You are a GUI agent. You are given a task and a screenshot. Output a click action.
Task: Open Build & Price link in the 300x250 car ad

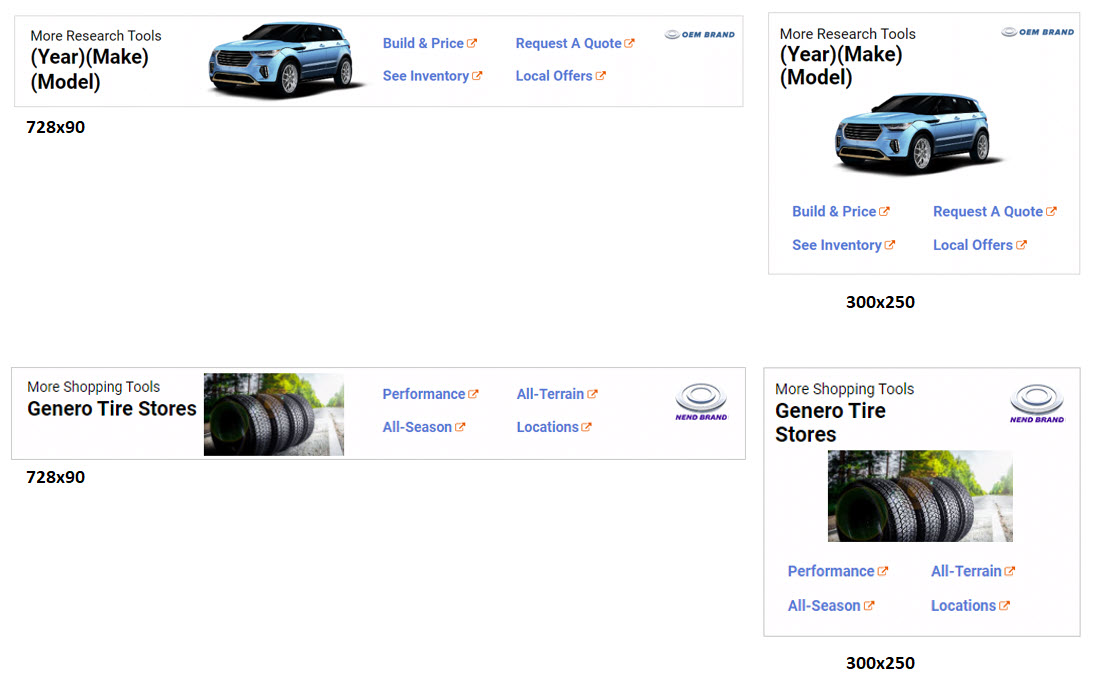click(833, 211)
